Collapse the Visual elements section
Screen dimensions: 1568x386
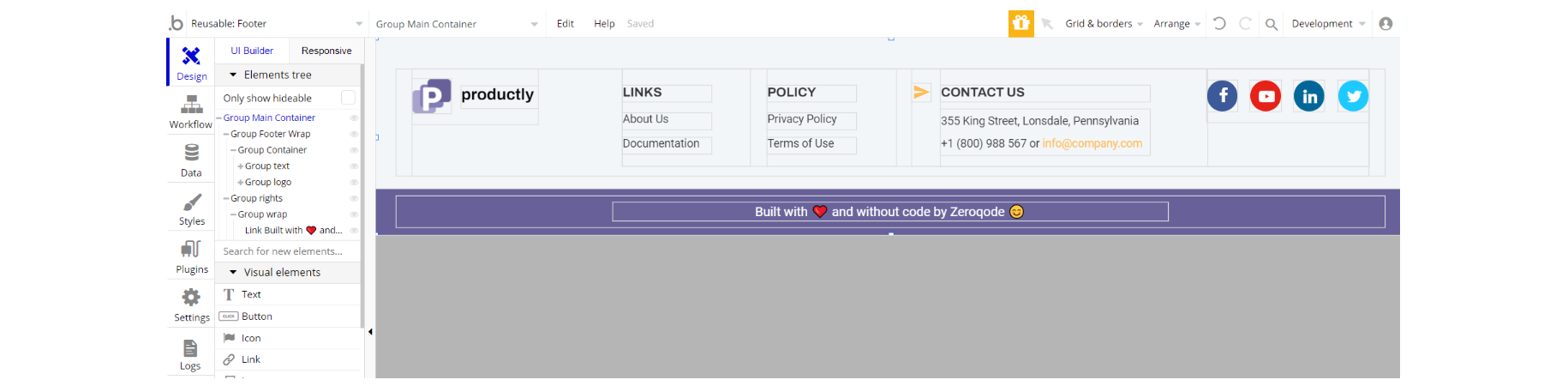pos(233,272)
